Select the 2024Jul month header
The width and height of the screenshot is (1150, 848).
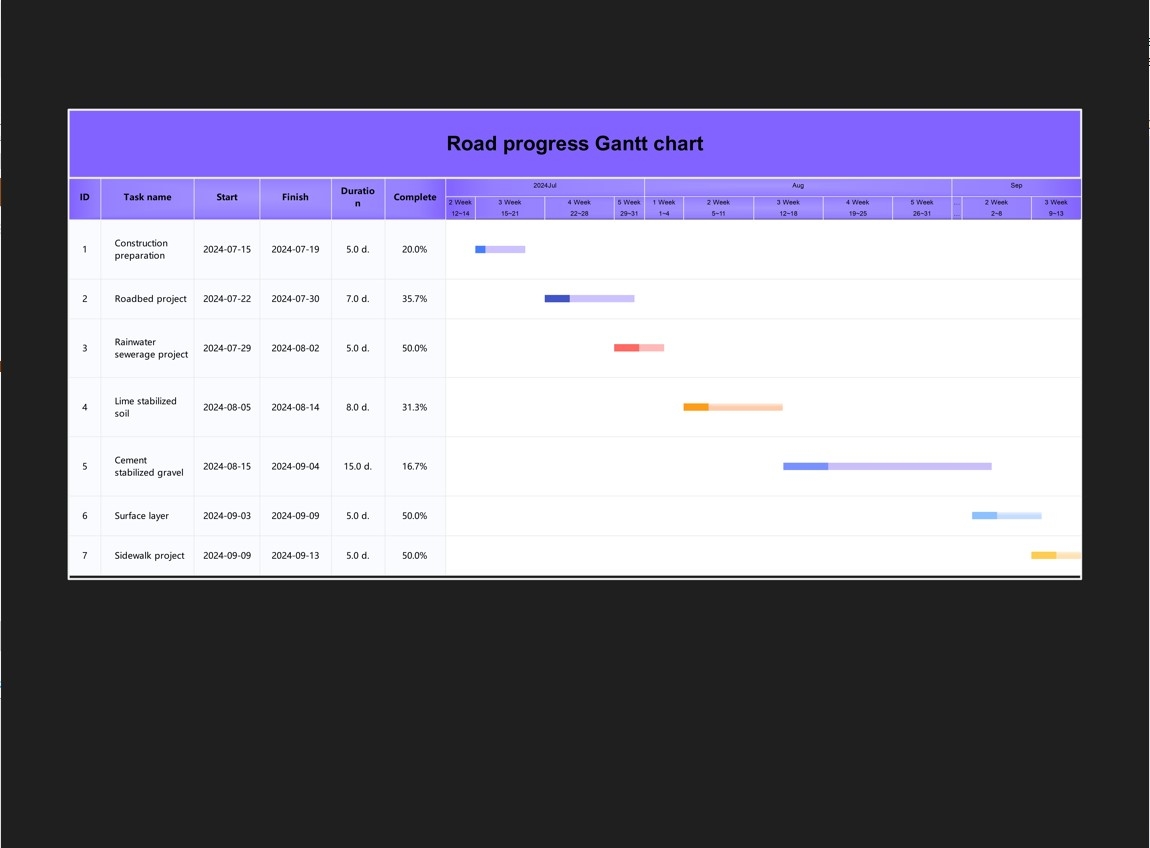pyautogui.click(x=545, y=186)
